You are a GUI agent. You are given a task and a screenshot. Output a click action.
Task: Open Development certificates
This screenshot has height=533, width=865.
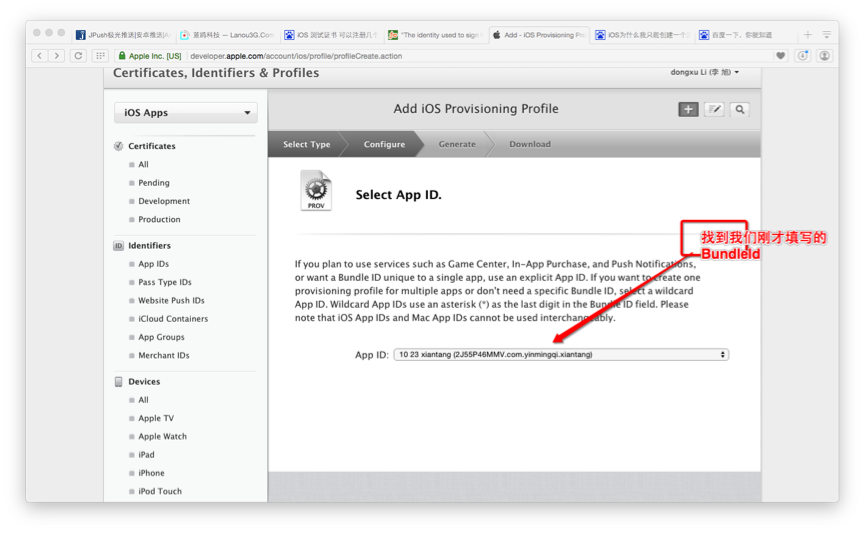pyautogui.click(x=164, y=201)
